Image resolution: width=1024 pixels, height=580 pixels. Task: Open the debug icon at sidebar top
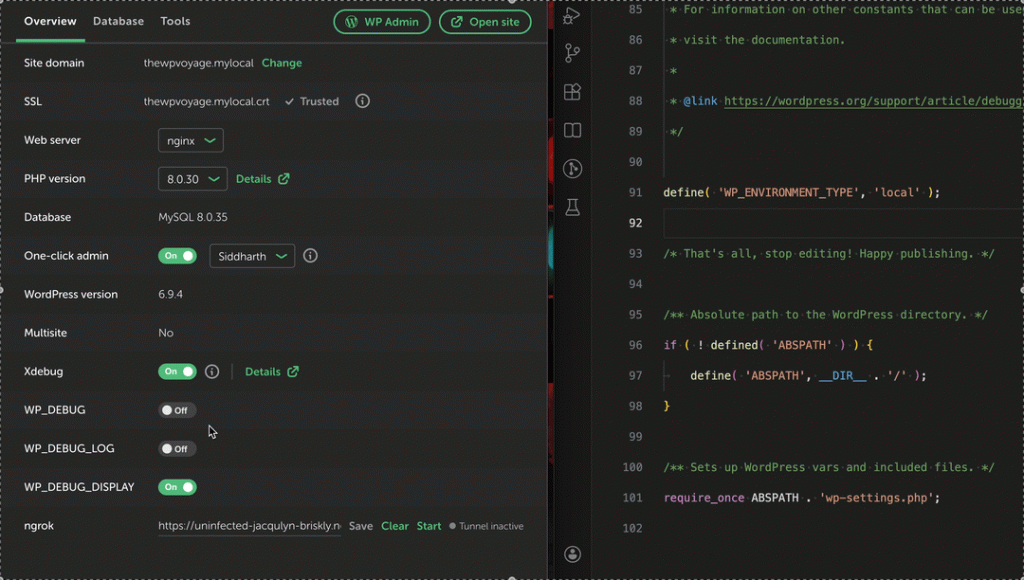[x=572, y=15]
